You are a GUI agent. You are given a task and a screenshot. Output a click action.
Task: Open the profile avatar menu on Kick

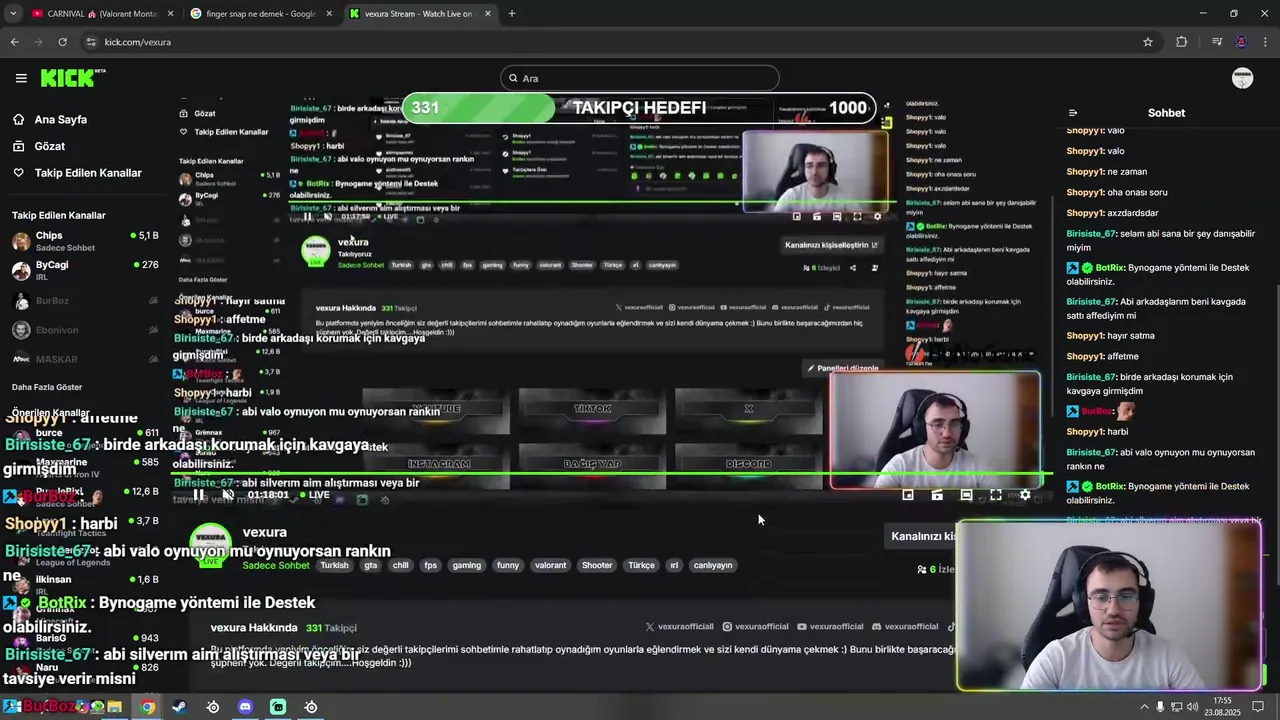pyautogui.click(x=1242, y=78)
